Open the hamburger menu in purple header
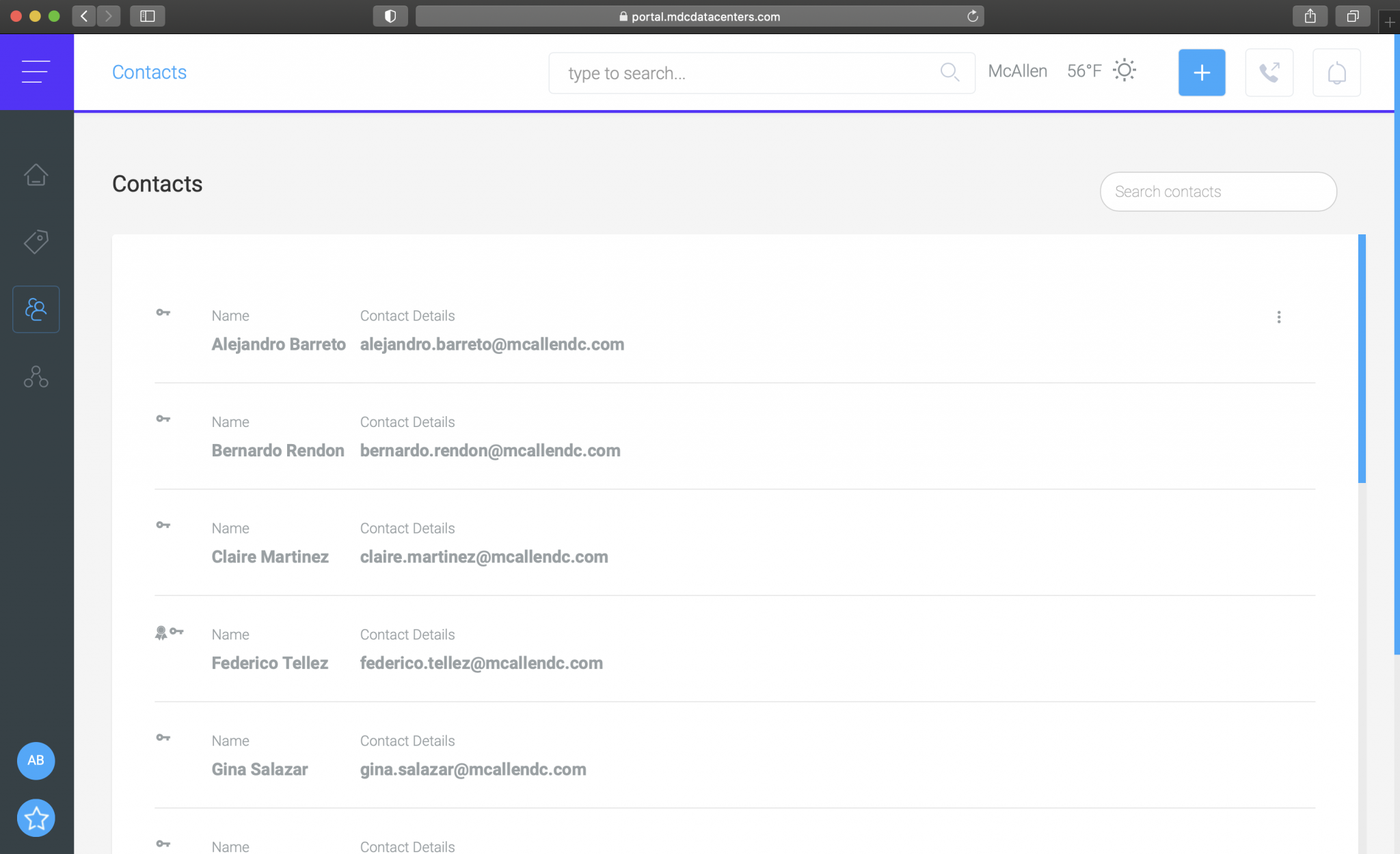The height and width of the screenshot is (854, 1400). pos(36,72)
